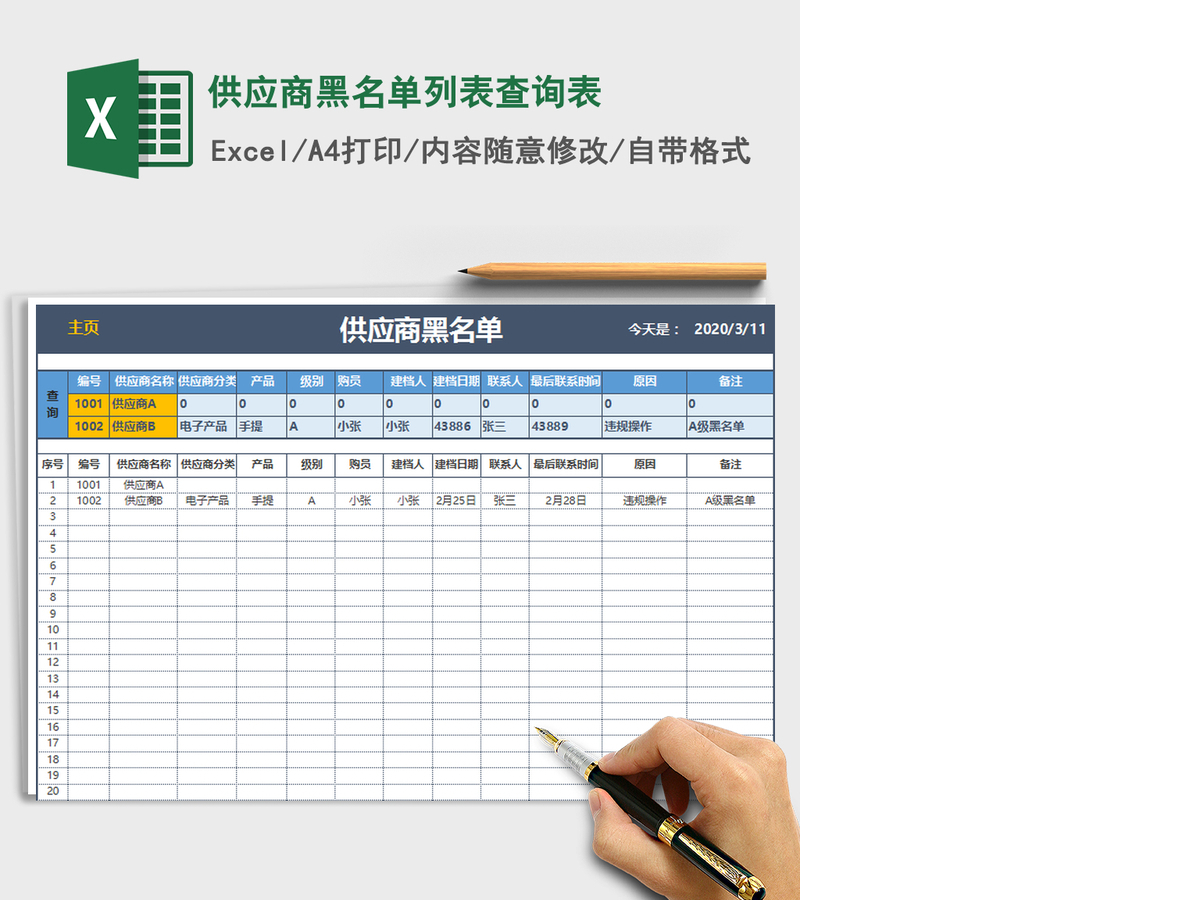Click 建档人 header in white list table

[408, 464]
